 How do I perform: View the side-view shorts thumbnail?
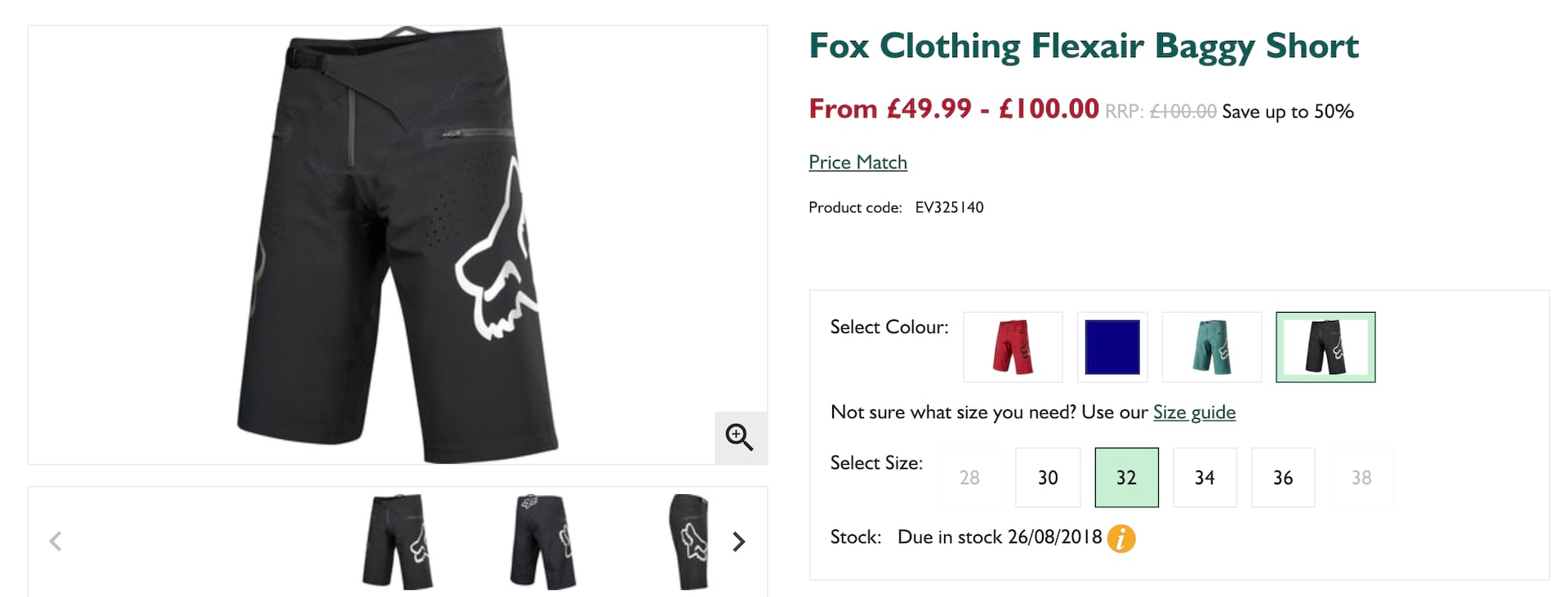click(689, 541)
